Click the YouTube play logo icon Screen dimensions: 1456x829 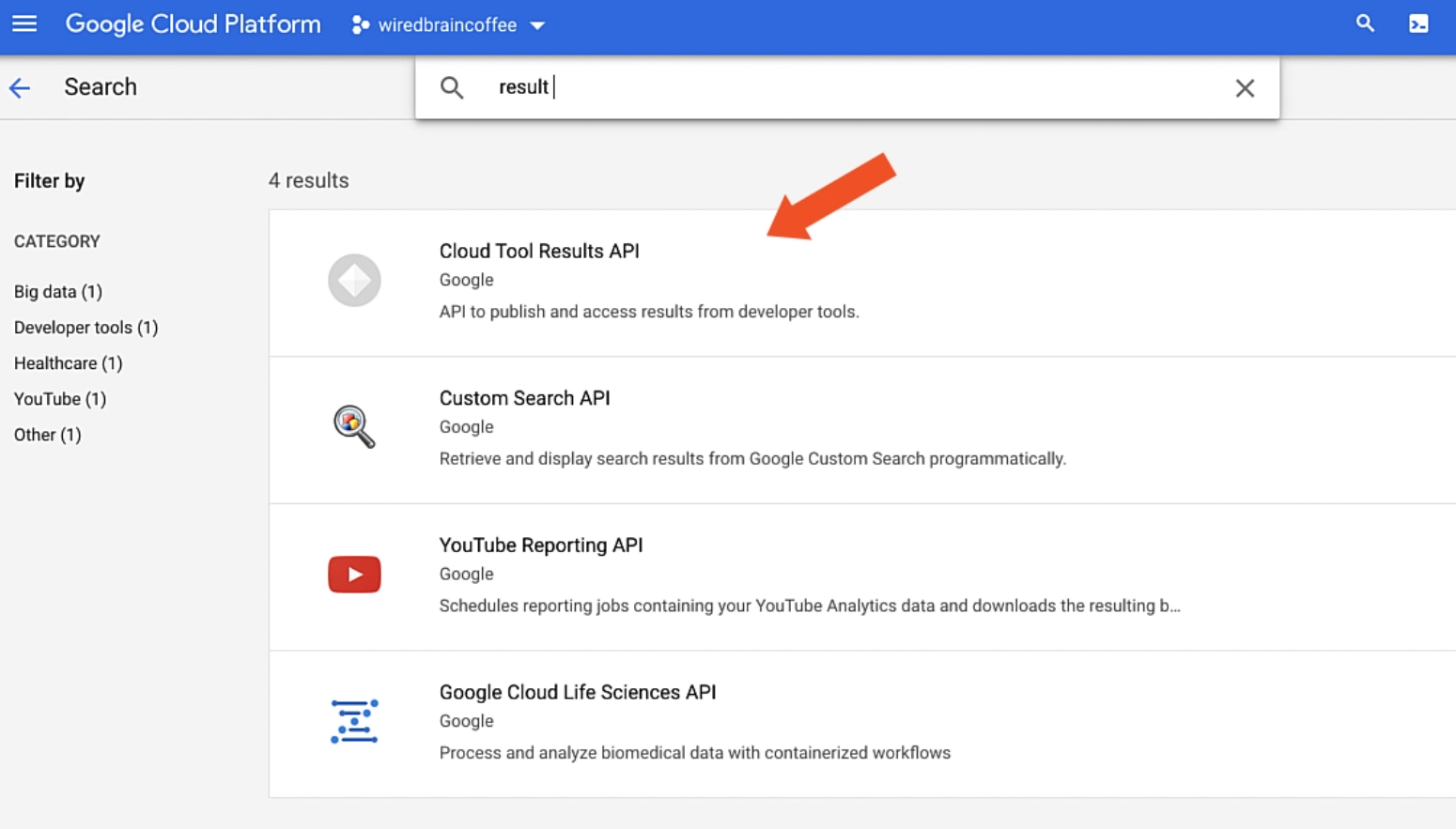click(354, 575)
